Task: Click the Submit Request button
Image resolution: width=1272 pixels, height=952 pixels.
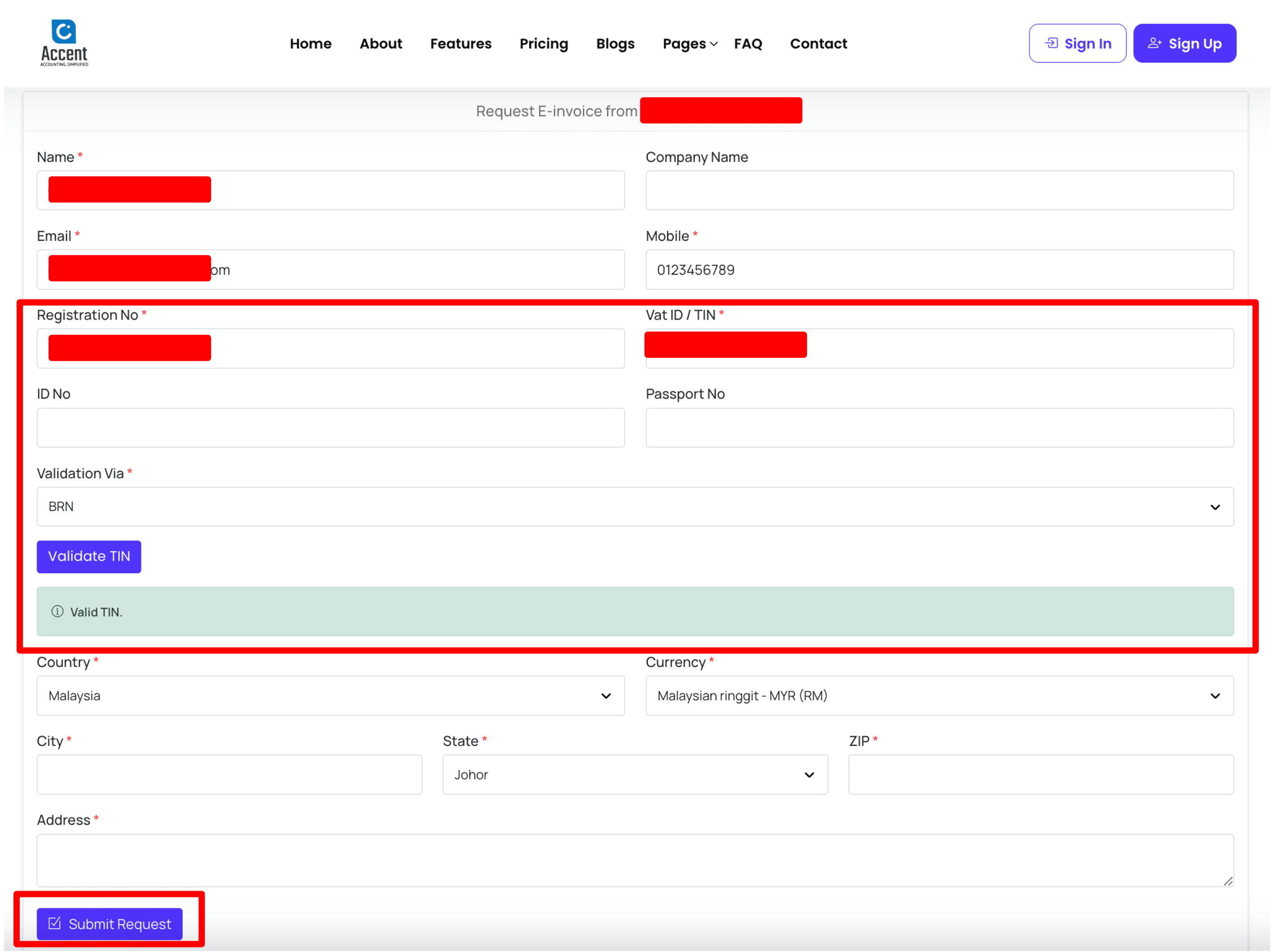Action: (x=110, y=924)
